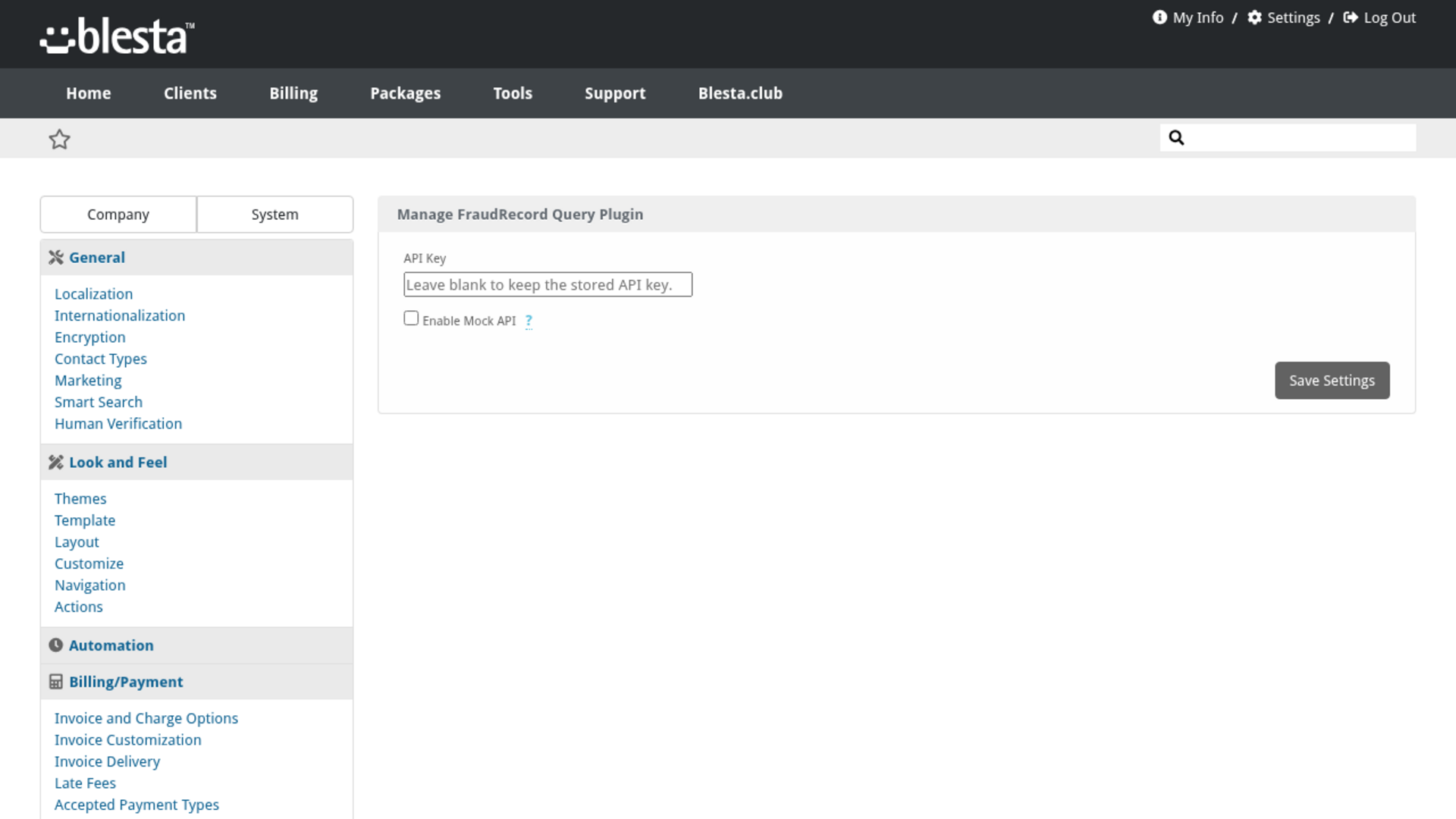
Task: Expand the General settings section
Action: (x=196, y=258)
